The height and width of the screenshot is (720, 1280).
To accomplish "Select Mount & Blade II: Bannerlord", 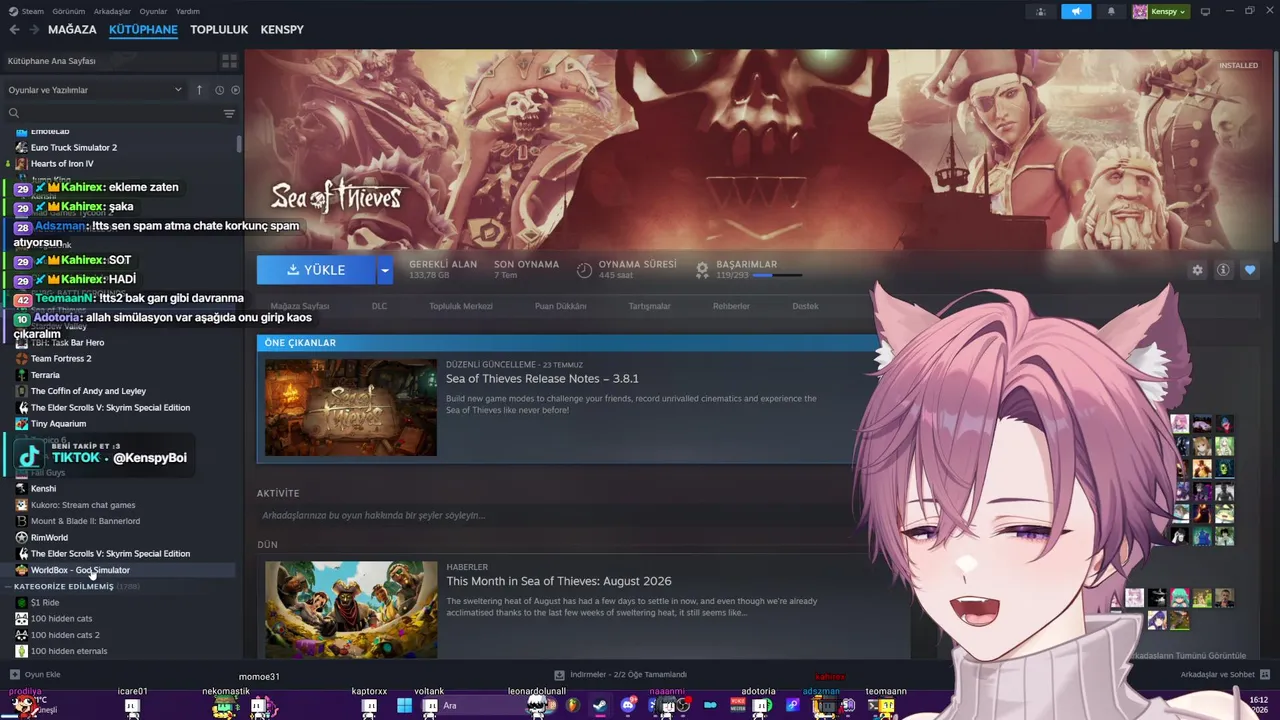I will (x=85, y=521).
